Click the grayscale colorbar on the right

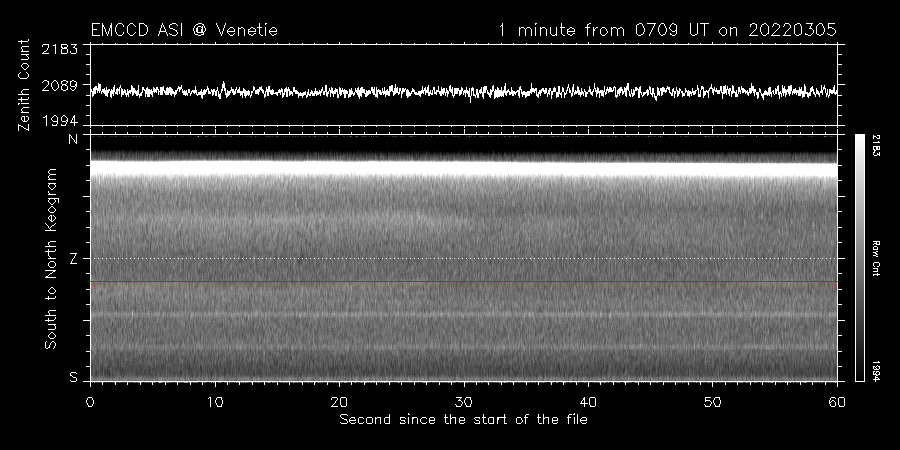pos(859,258)
